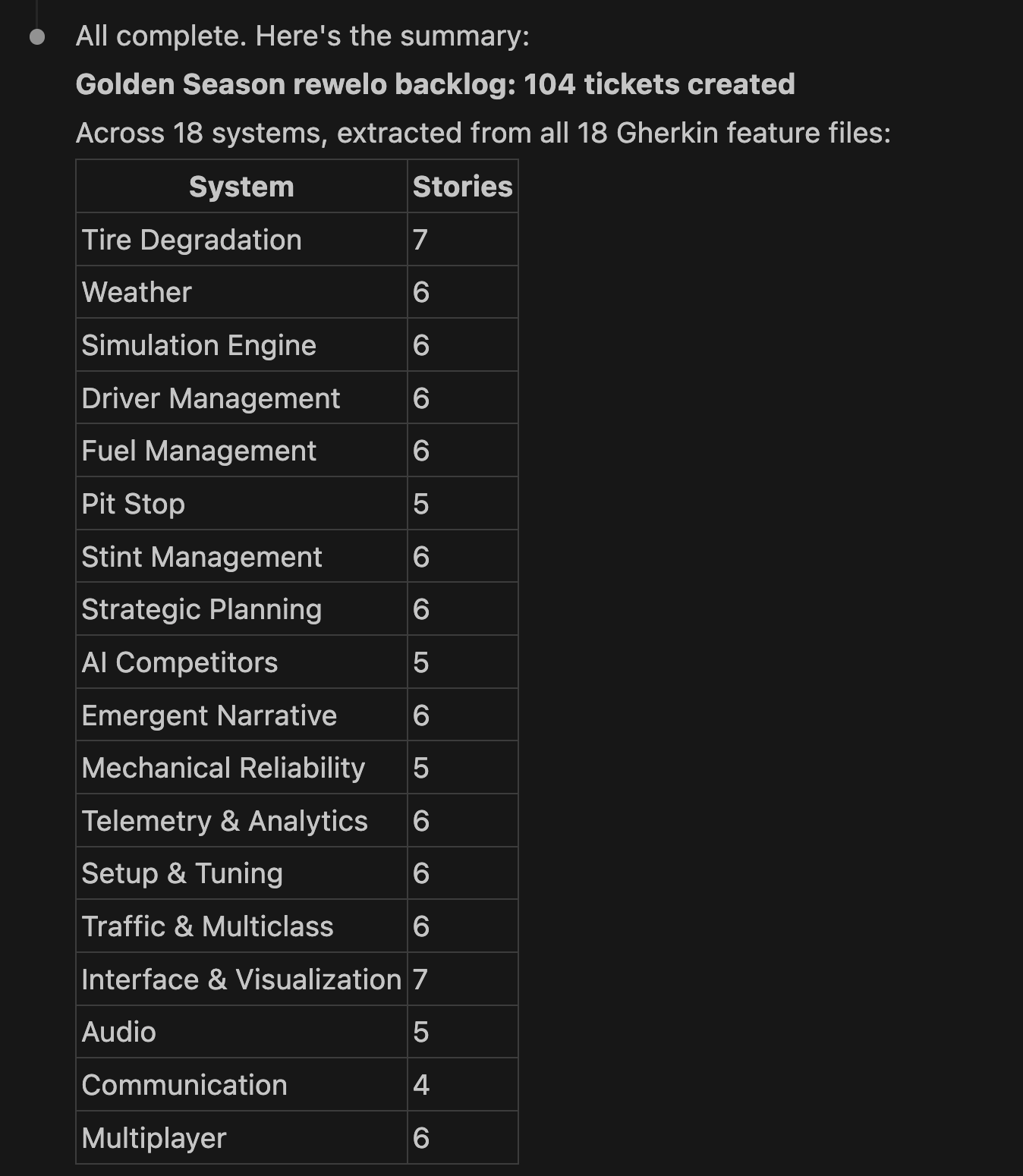1023x1176 pixels.
Task: Click on Fuel Management entry
Action: click(241, 451)
